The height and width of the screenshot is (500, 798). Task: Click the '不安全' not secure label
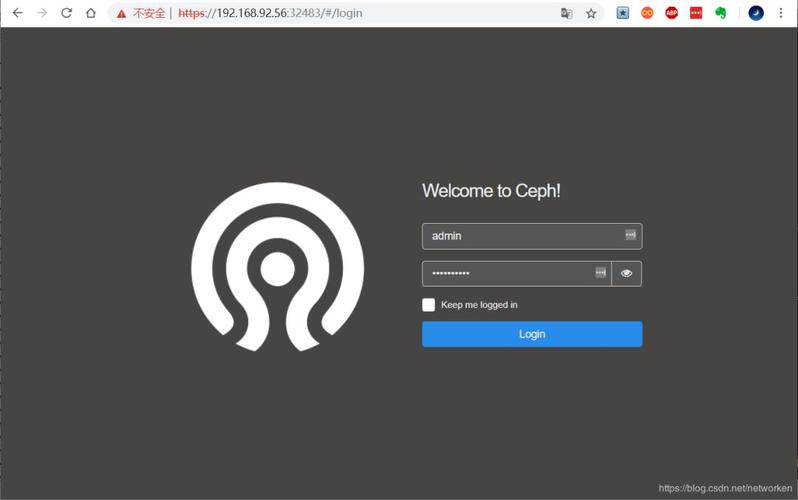(x=149, y=13)
